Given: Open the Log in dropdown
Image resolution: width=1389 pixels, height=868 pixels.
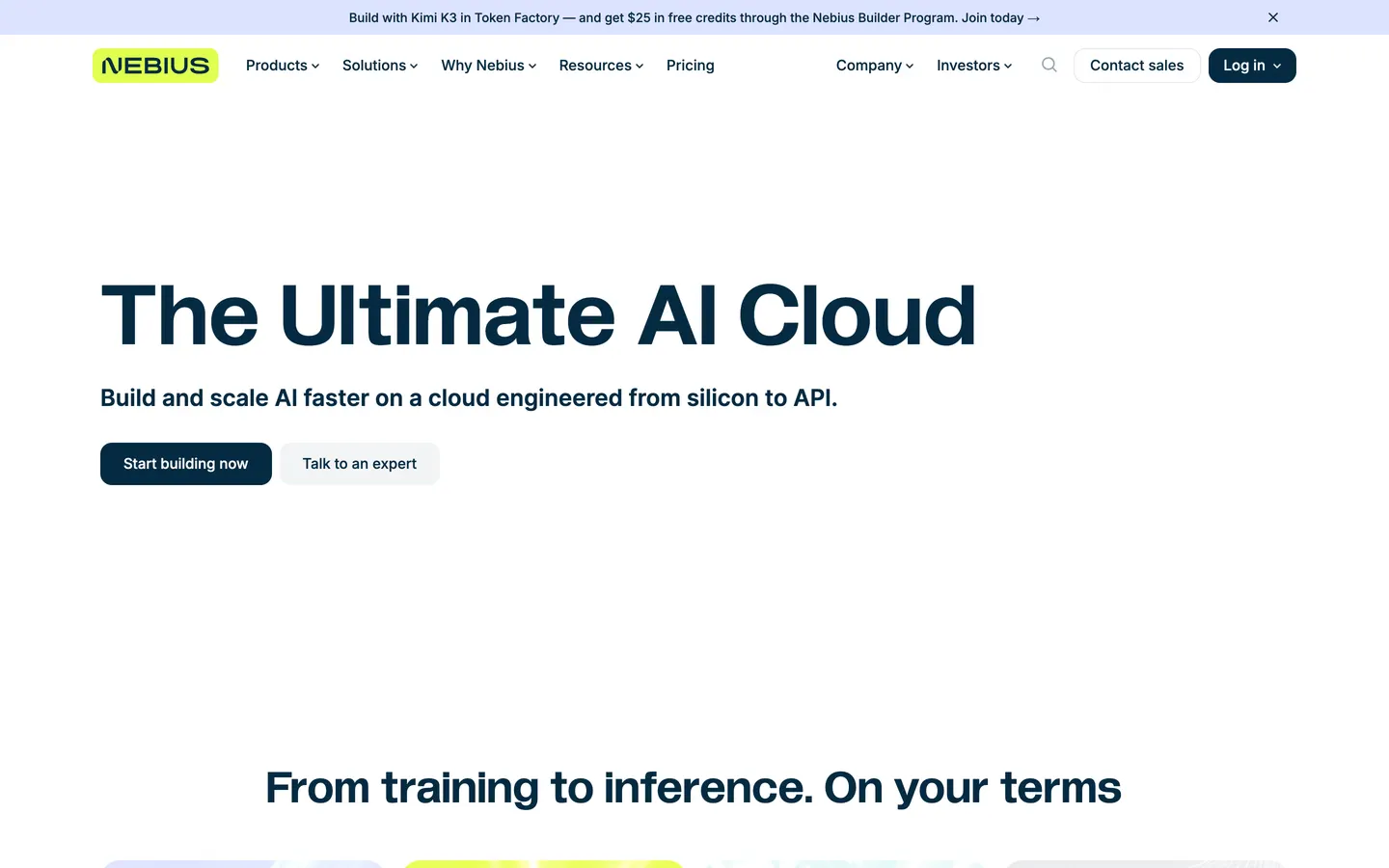Looking at the screenshot, I should [x=1252, y=66].
